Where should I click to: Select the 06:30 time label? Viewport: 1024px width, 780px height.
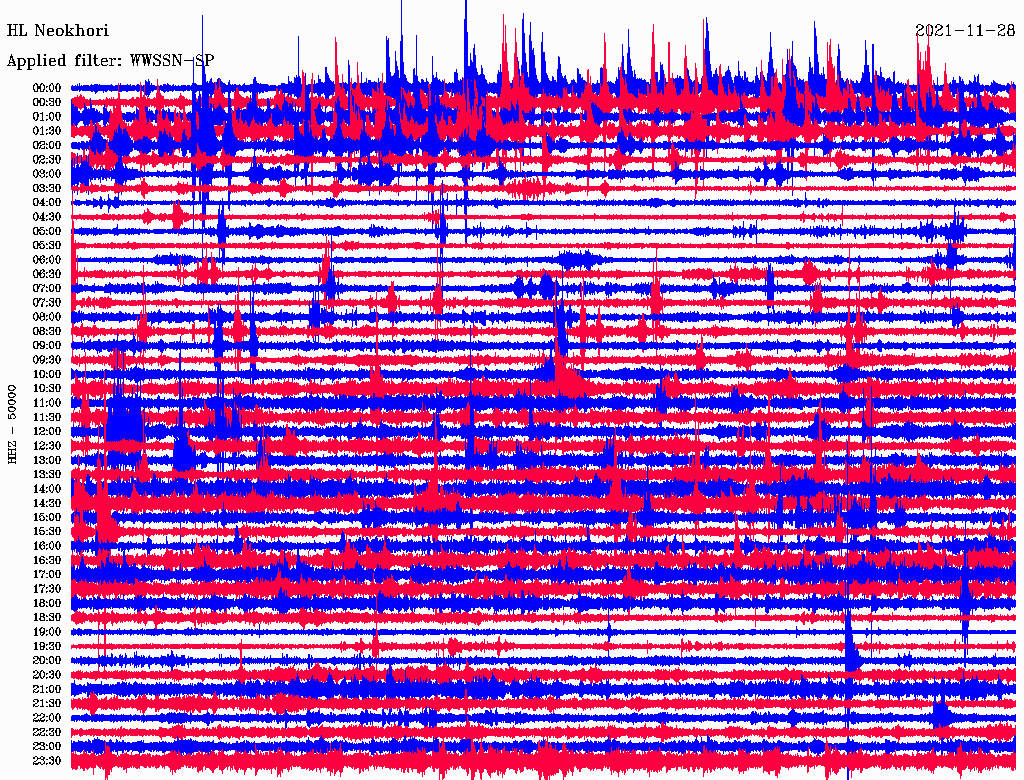(x=47, y=274)
